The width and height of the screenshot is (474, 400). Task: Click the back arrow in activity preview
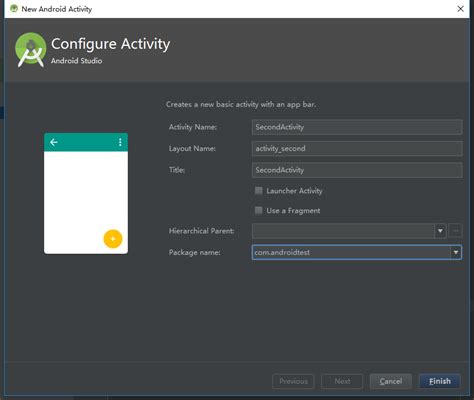point(54,142)
